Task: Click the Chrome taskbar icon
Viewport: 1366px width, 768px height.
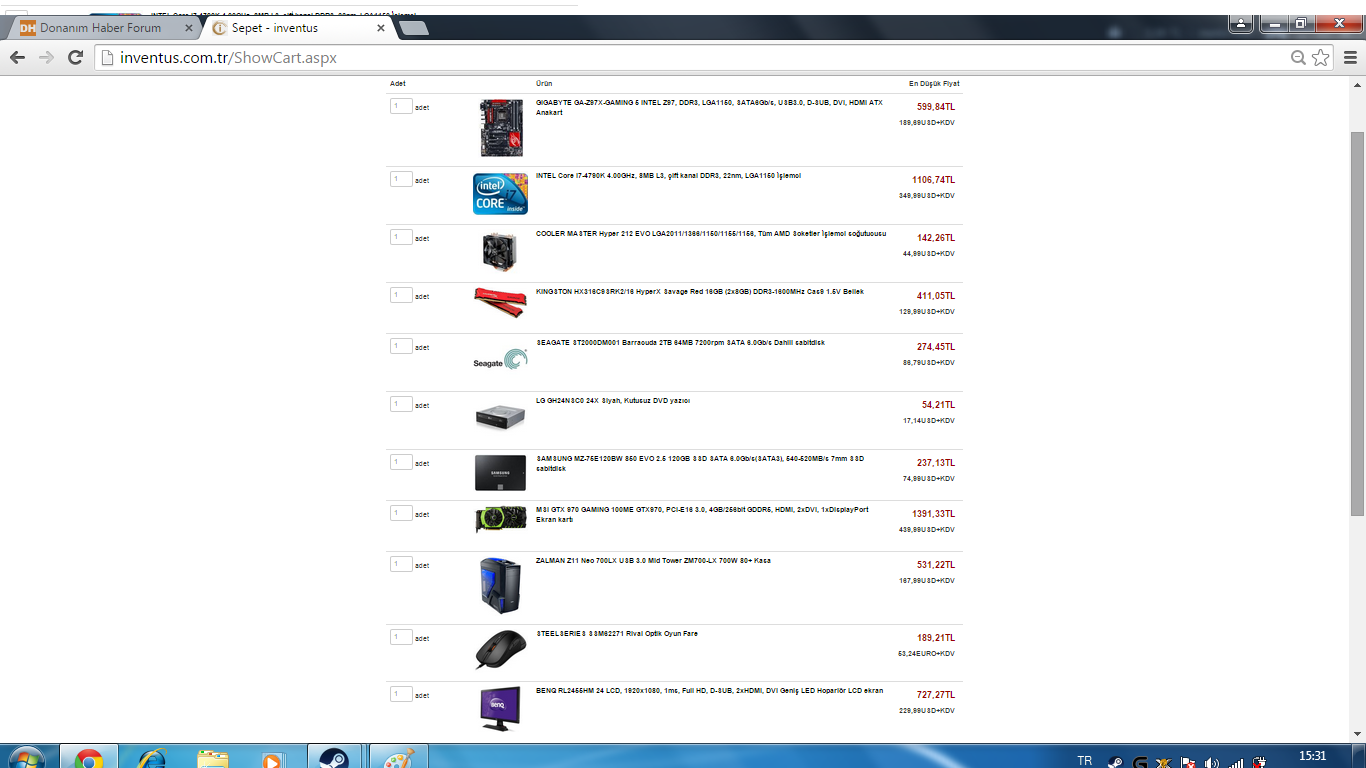Action: (x=88, y=758)
